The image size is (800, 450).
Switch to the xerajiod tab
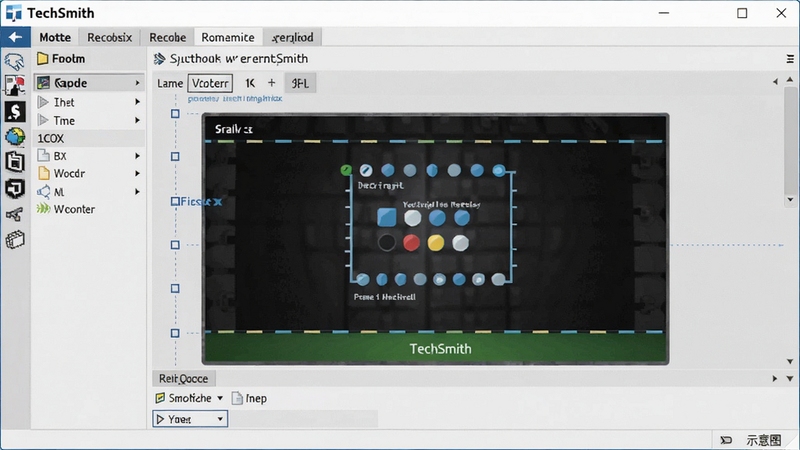tap(293, 37)
